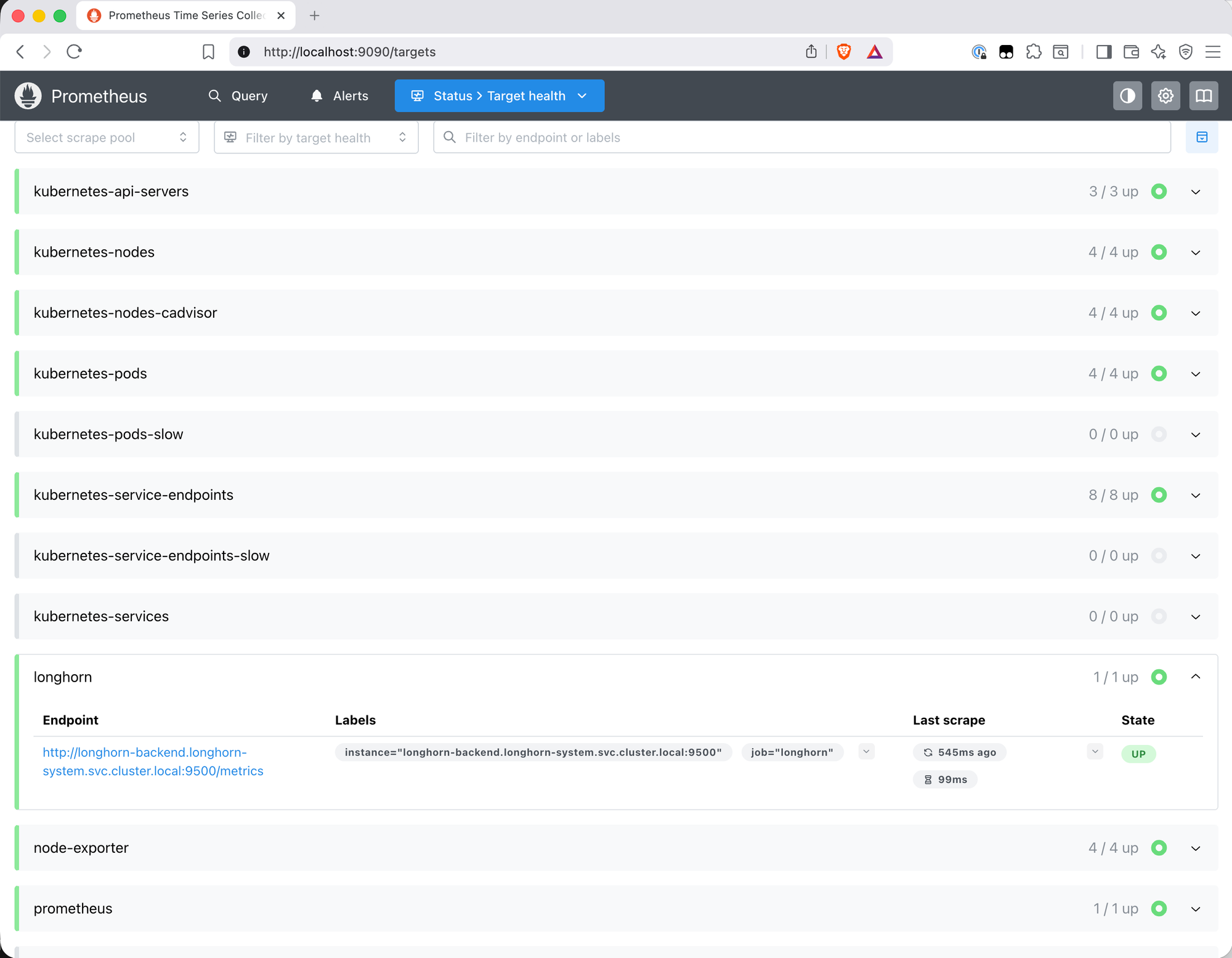Expand the kubernetes-api-servers target group

tap(1196, 191)
